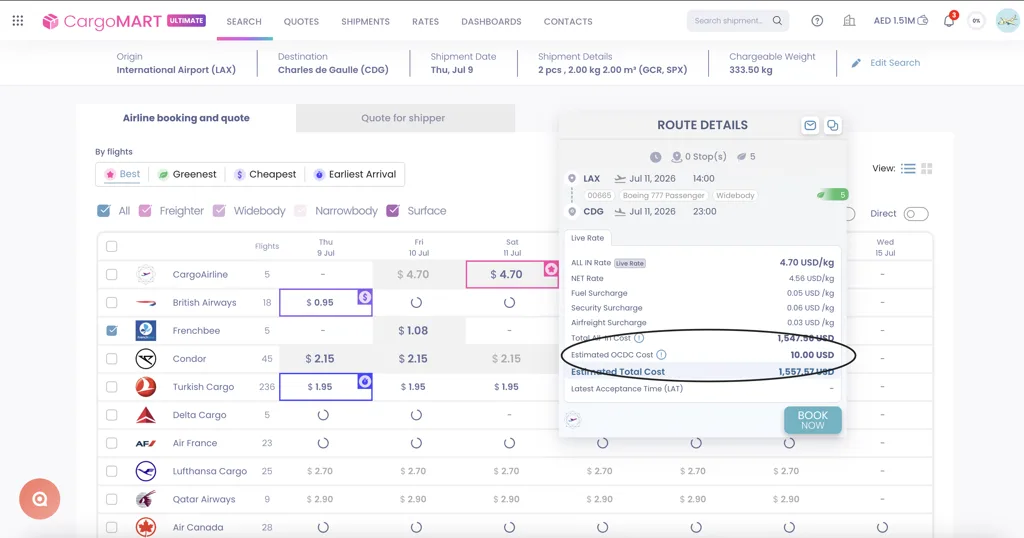
Task: Toggle the Freighter checkbox
Action: tap(146, 211)
